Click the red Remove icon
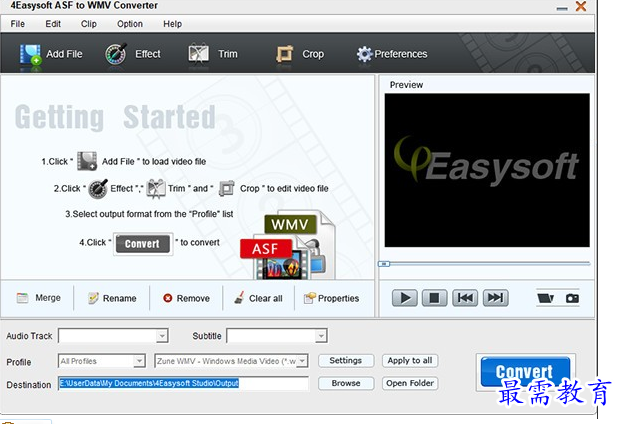Image resolution: width=620 pixels, height=424 pixels. [168, 298]
